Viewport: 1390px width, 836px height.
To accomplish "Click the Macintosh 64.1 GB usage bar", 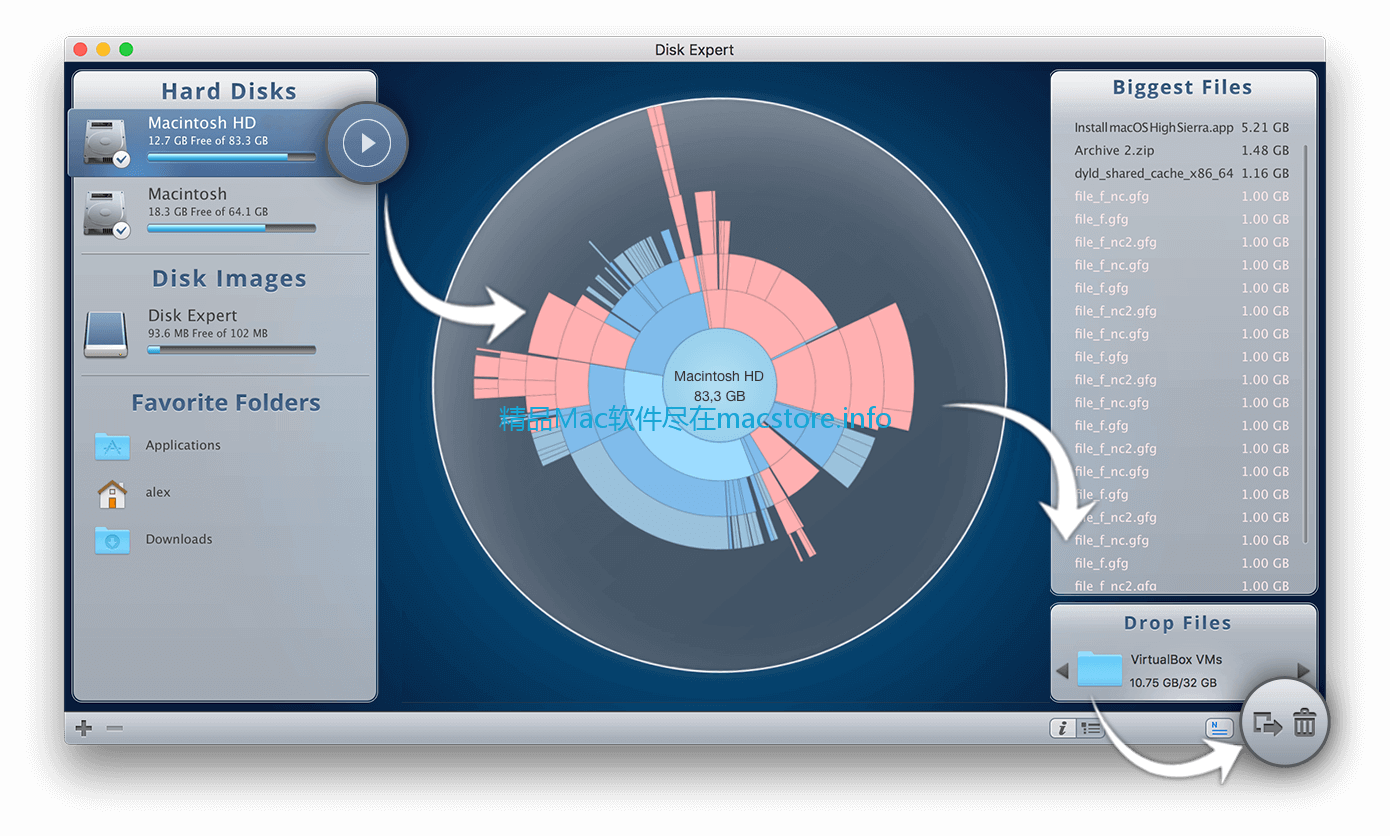I will click(231, 228).
